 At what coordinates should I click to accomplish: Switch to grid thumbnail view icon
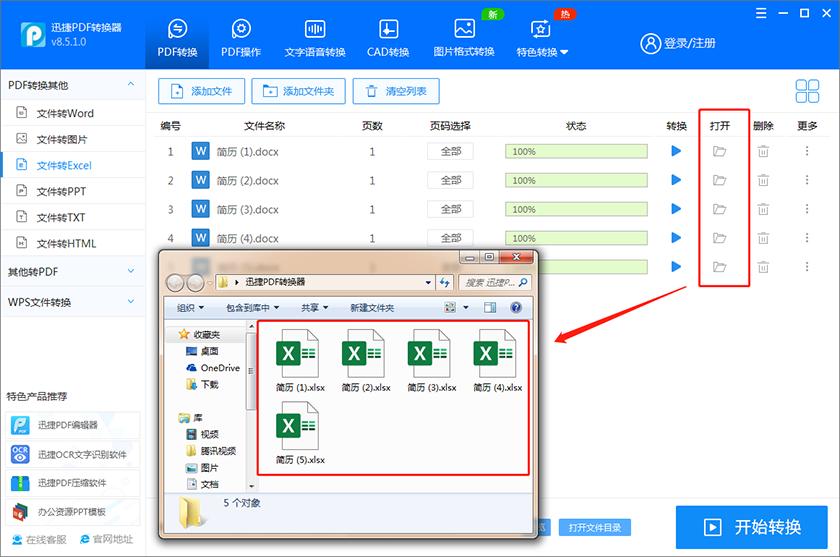(x=807, y=91)
